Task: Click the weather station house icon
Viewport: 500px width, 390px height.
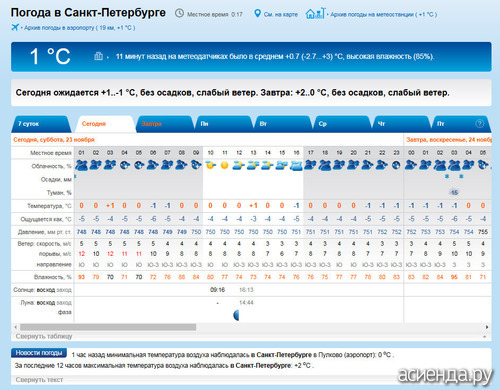Action: [x=315, y=13]
